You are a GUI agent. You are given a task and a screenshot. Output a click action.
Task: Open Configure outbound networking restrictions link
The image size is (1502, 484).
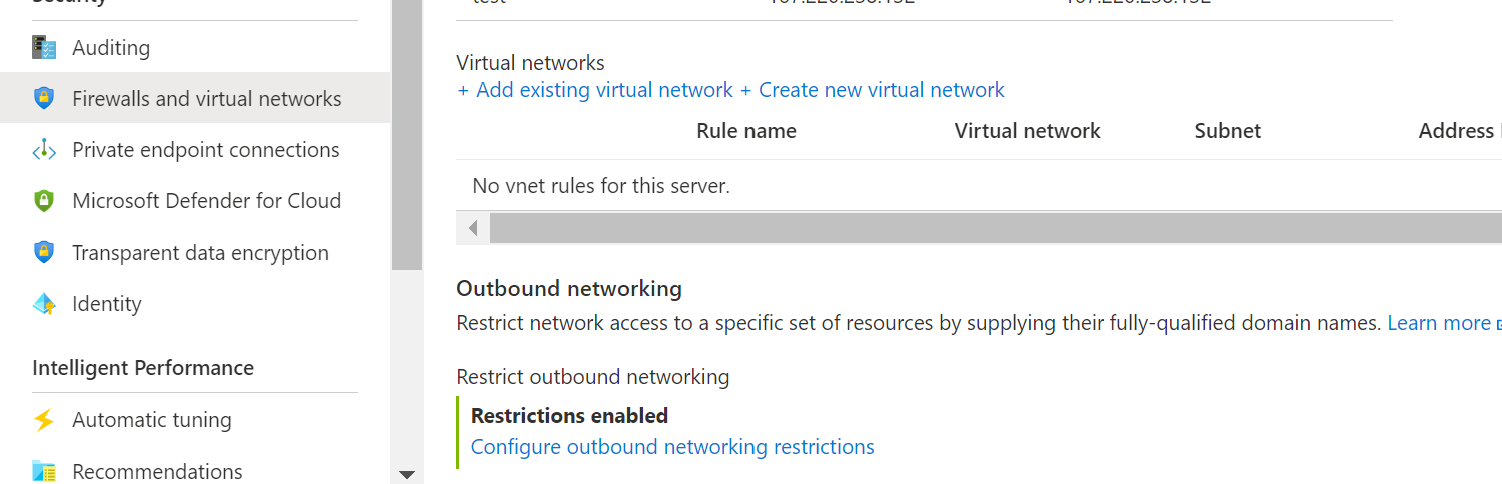pyautogui.click(x=672, y=446)
